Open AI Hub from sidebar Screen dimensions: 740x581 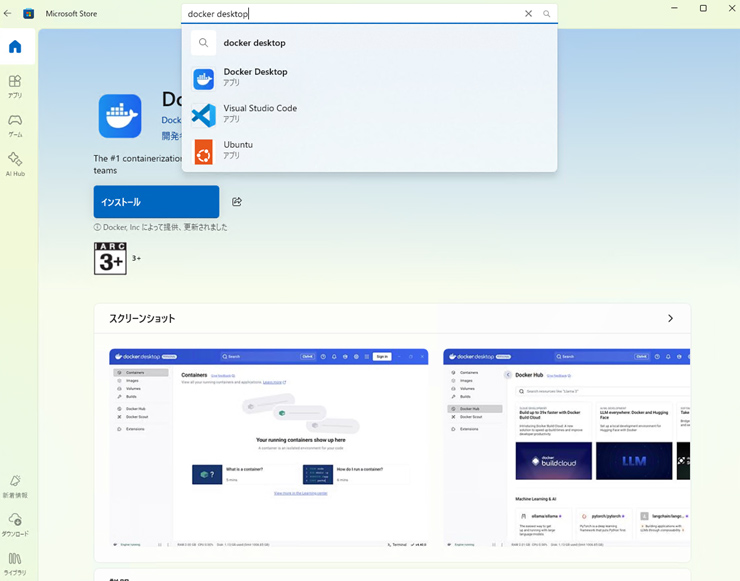(x=15, y=164)
